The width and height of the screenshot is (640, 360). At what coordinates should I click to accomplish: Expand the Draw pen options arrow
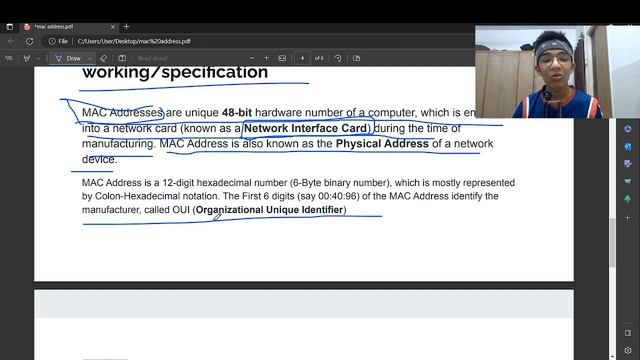90,58
